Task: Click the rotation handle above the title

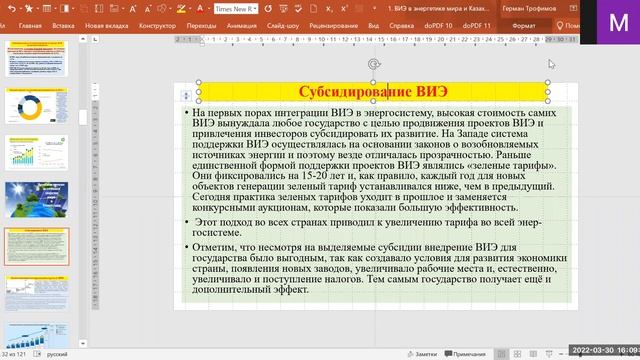Action: (x=373, y=64)
